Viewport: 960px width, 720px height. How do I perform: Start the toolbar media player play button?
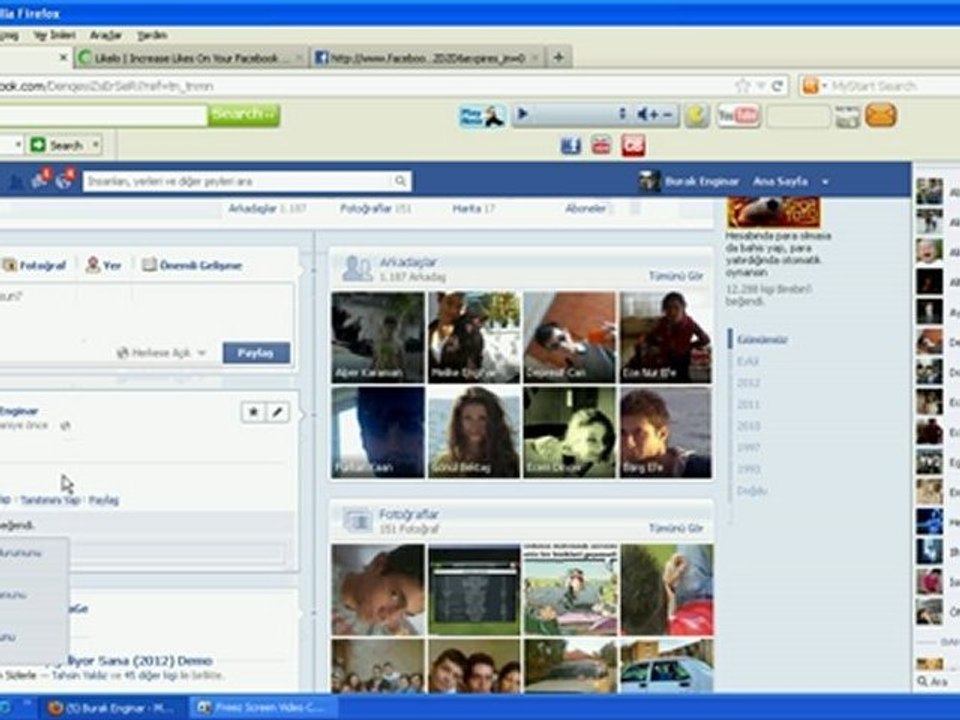[523, 114]
